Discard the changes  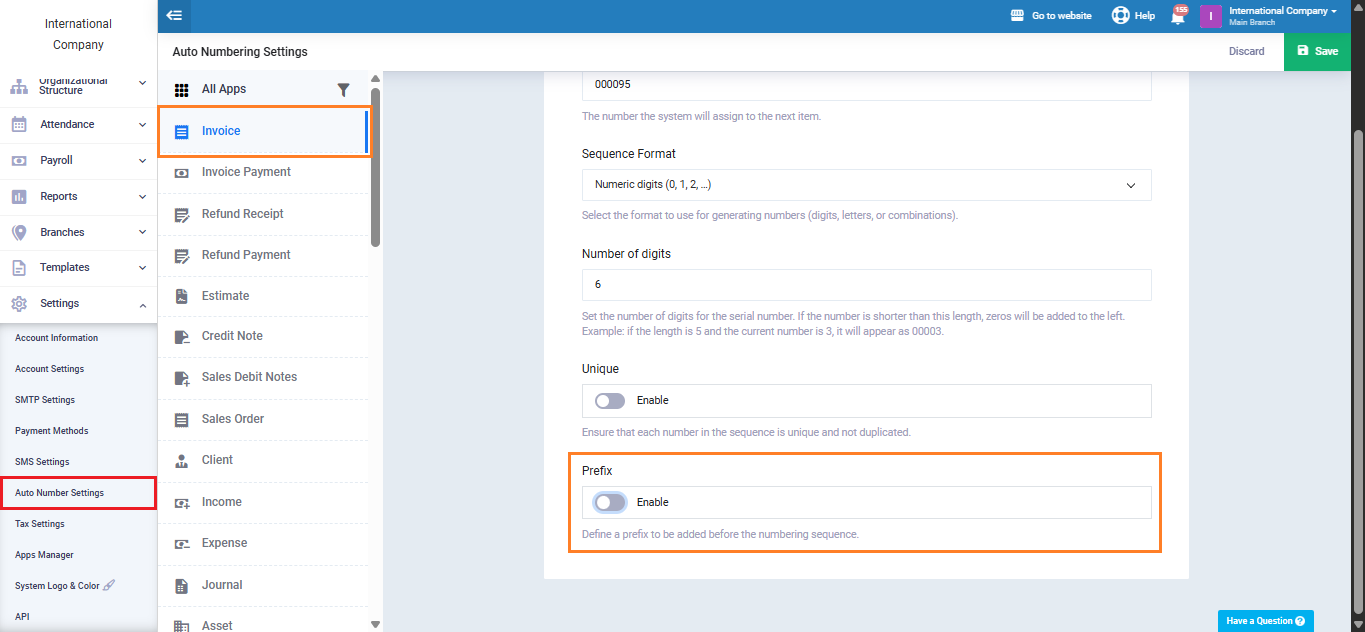(1246, 51)
